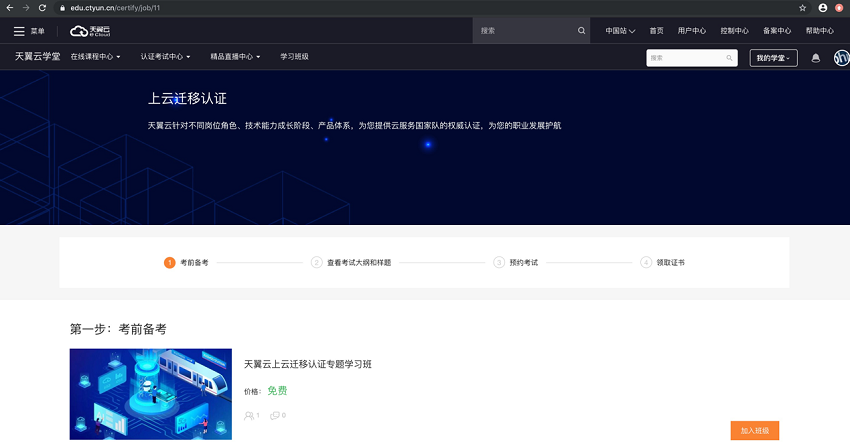Select step 2 查看考试大纲和样题
The height and width of the screenshot is (444, 850).
351,262
